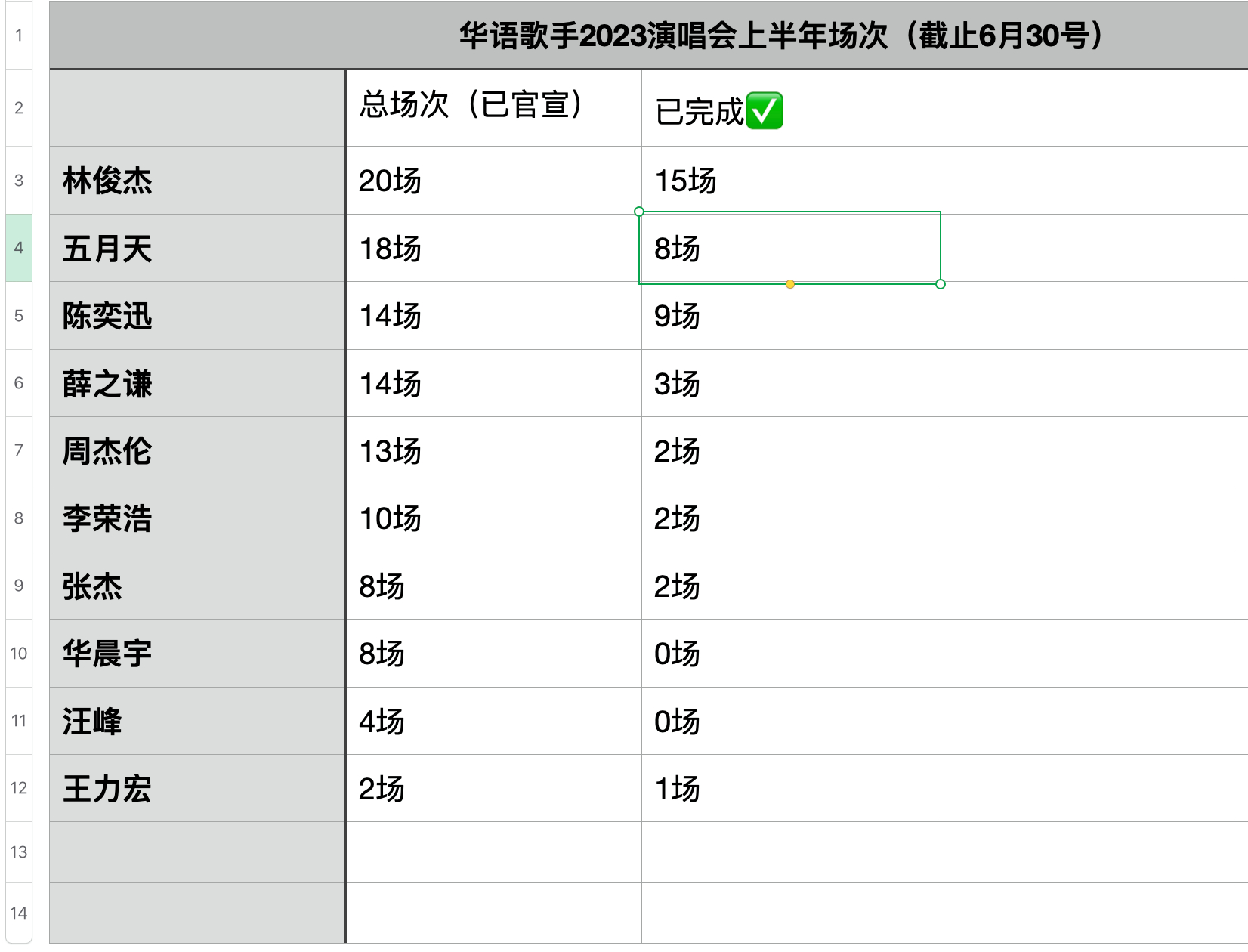This screenshot has height=952, width=1248.
Task: Select row header 14
Action: [x=19, y=913]
